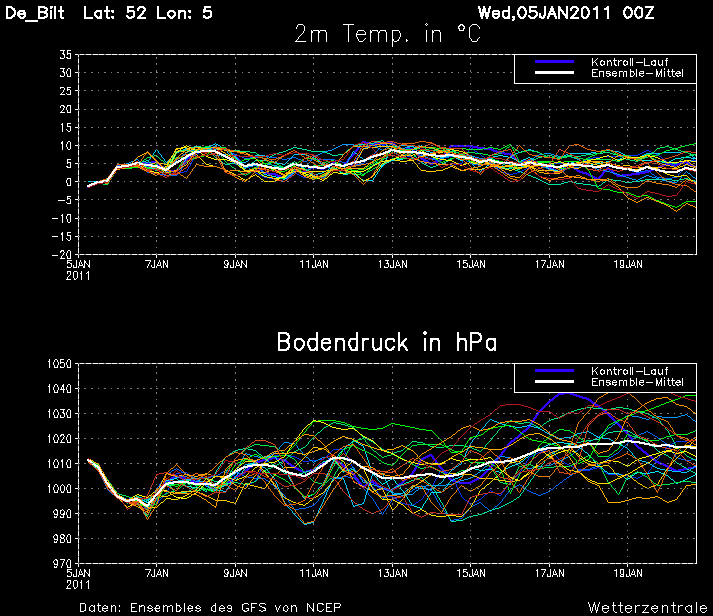Click the '15JAN' label under pressure chart

(x=471, y=573)
